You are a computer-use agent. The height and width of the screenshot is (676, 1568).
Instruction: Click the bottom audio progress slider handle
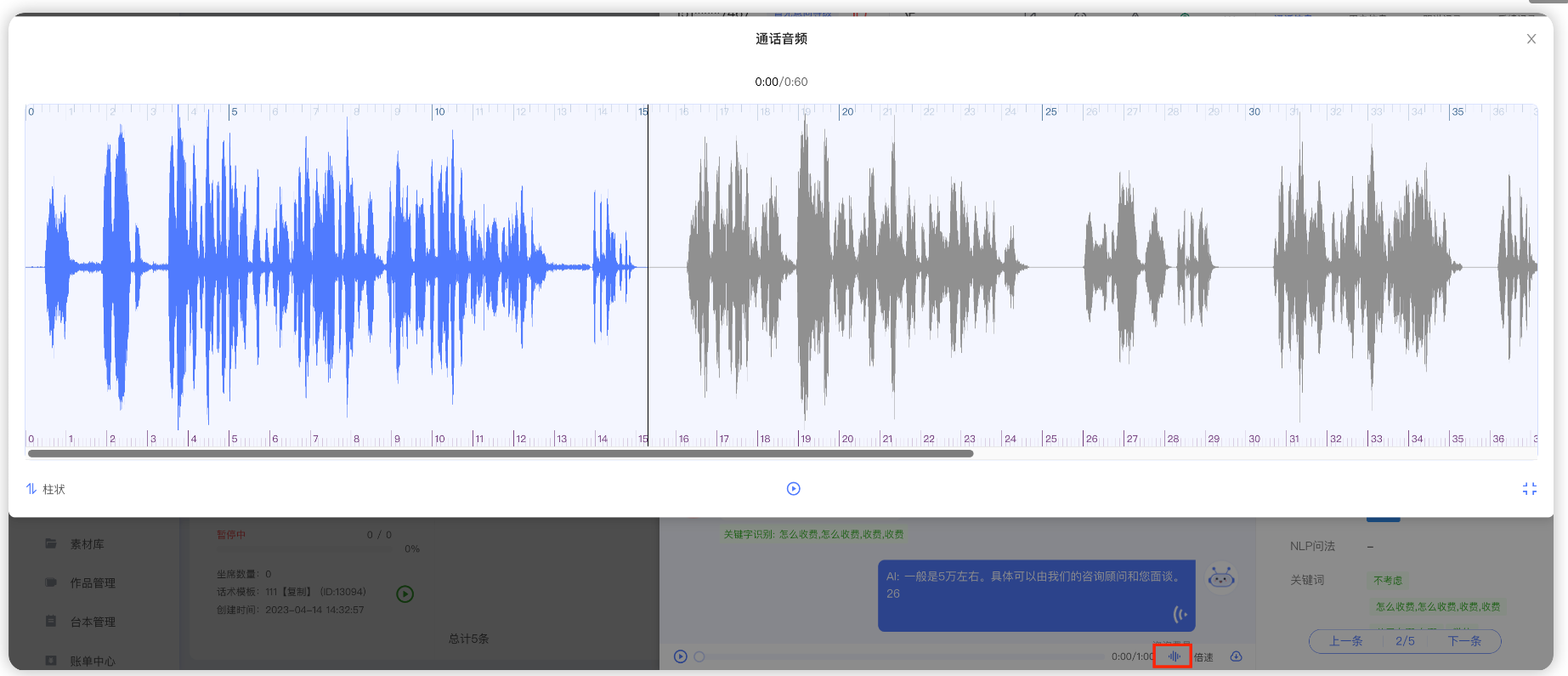699,656
